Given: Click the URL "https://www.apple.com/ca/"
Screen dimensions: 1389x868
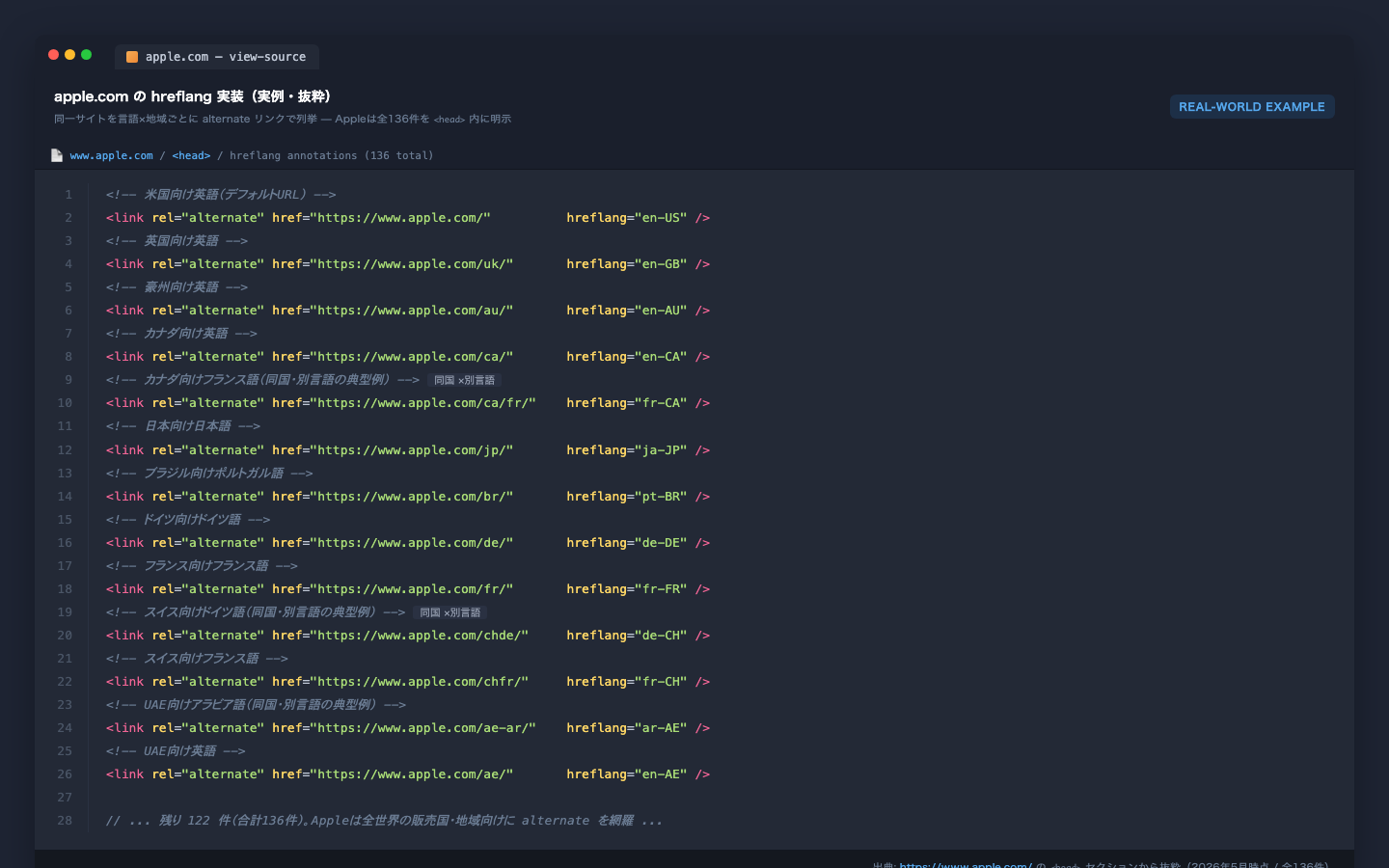Looking at the screenshot, I should [x=412, y=357].
